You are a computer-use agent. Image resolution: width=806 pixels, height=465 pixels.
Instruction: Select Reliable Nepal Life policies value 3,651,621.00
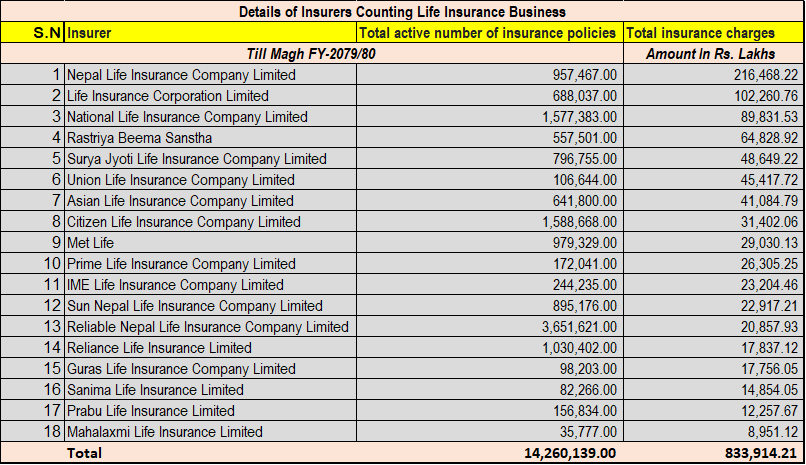click(x=567, y=327)
